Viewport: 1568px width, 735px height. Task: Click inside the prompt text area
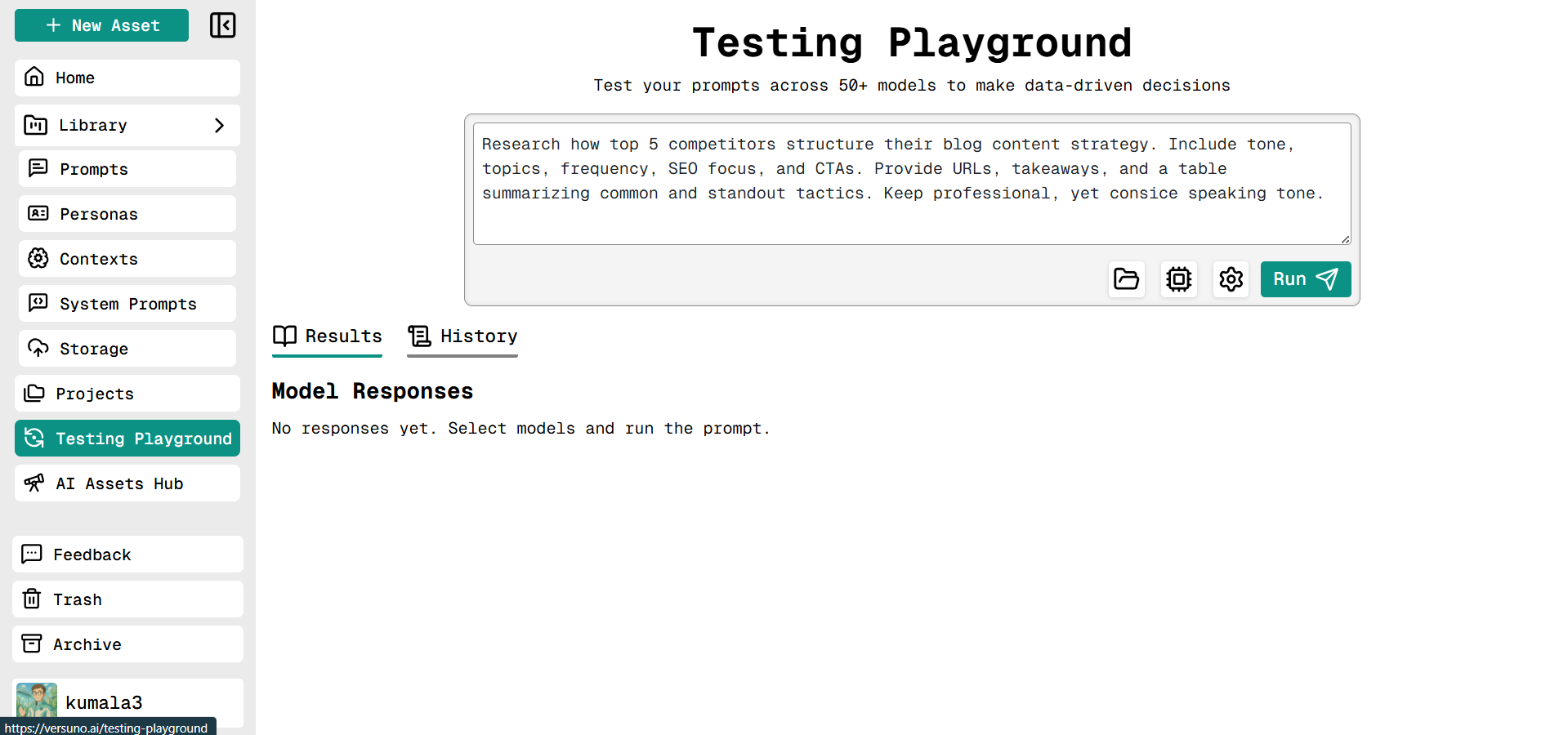click(x=910, y=181)
